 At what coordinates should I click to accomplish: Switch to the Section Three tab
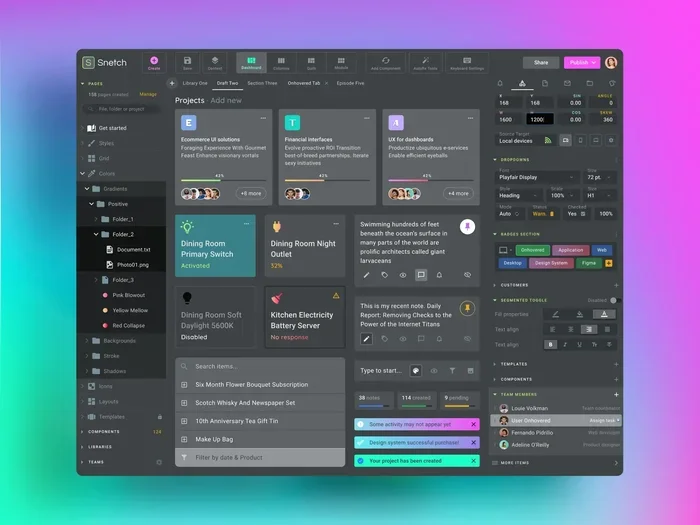[262, 83]
